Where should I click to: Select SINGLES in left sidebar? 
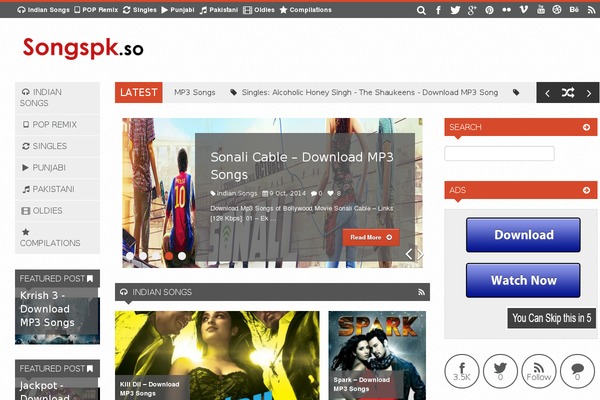point(57,146)
